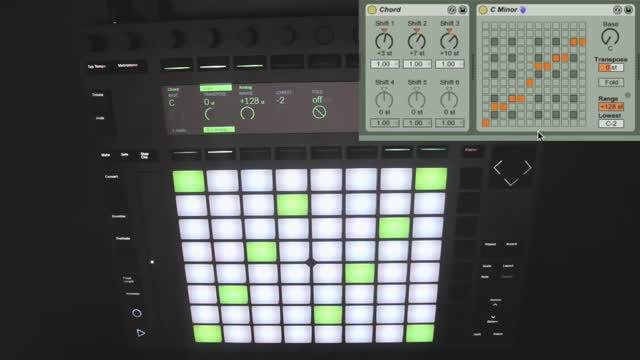640x360 pixels.
Task: Click the Scale note matrix grid
Action: pos(533,74)
